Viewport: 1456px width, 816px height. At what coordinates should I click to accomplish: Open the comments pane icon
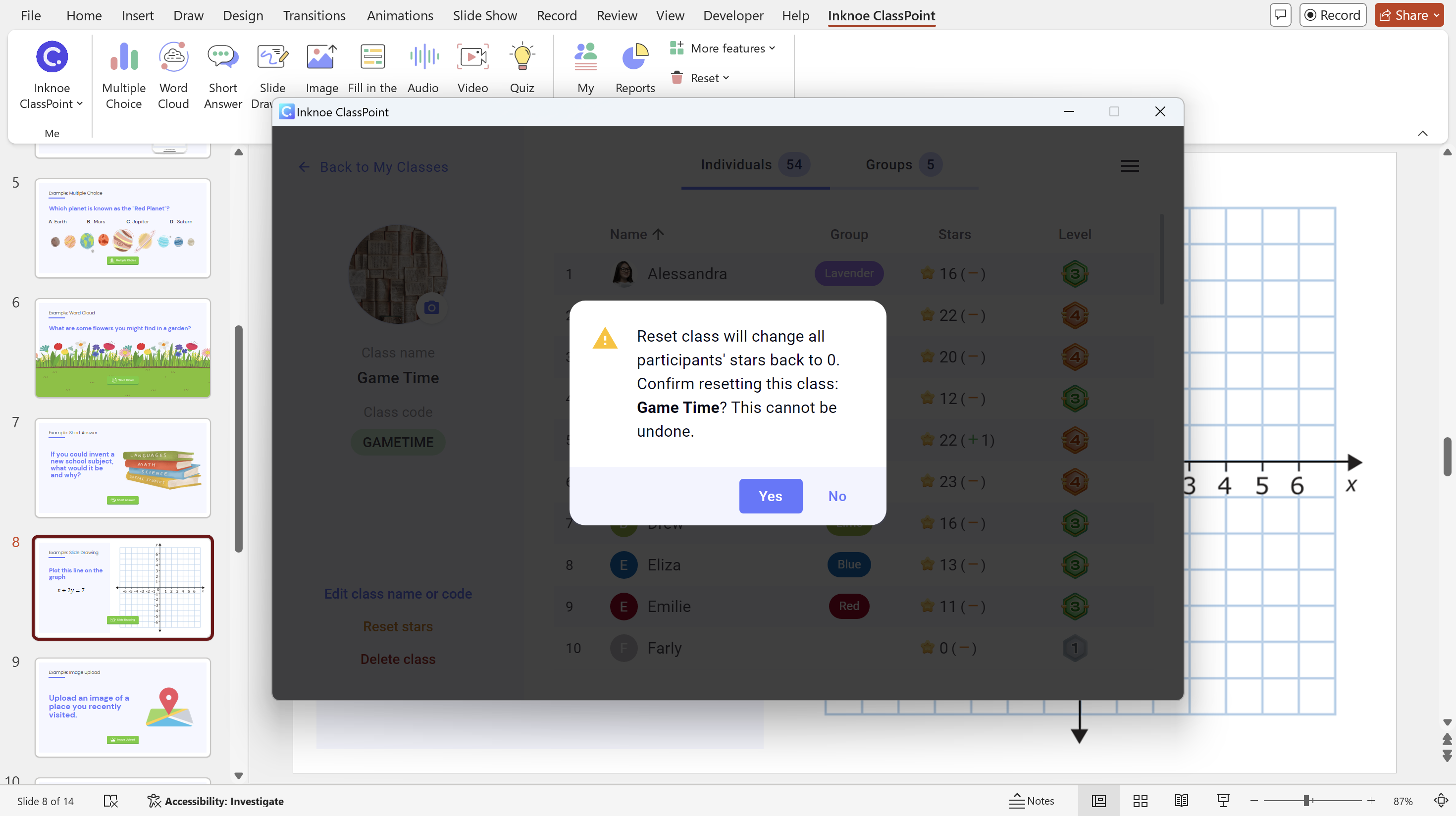(1280, 15)
